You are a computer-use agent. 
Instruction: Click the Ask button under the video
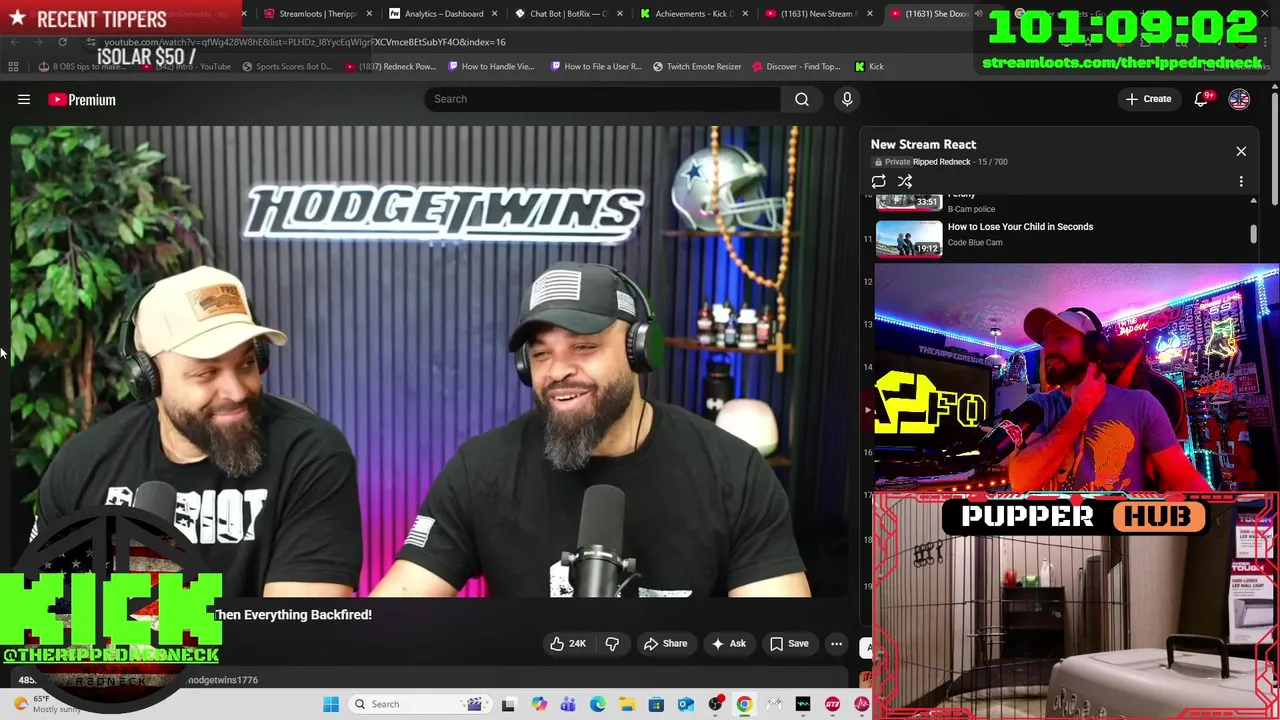coord(728,643)
